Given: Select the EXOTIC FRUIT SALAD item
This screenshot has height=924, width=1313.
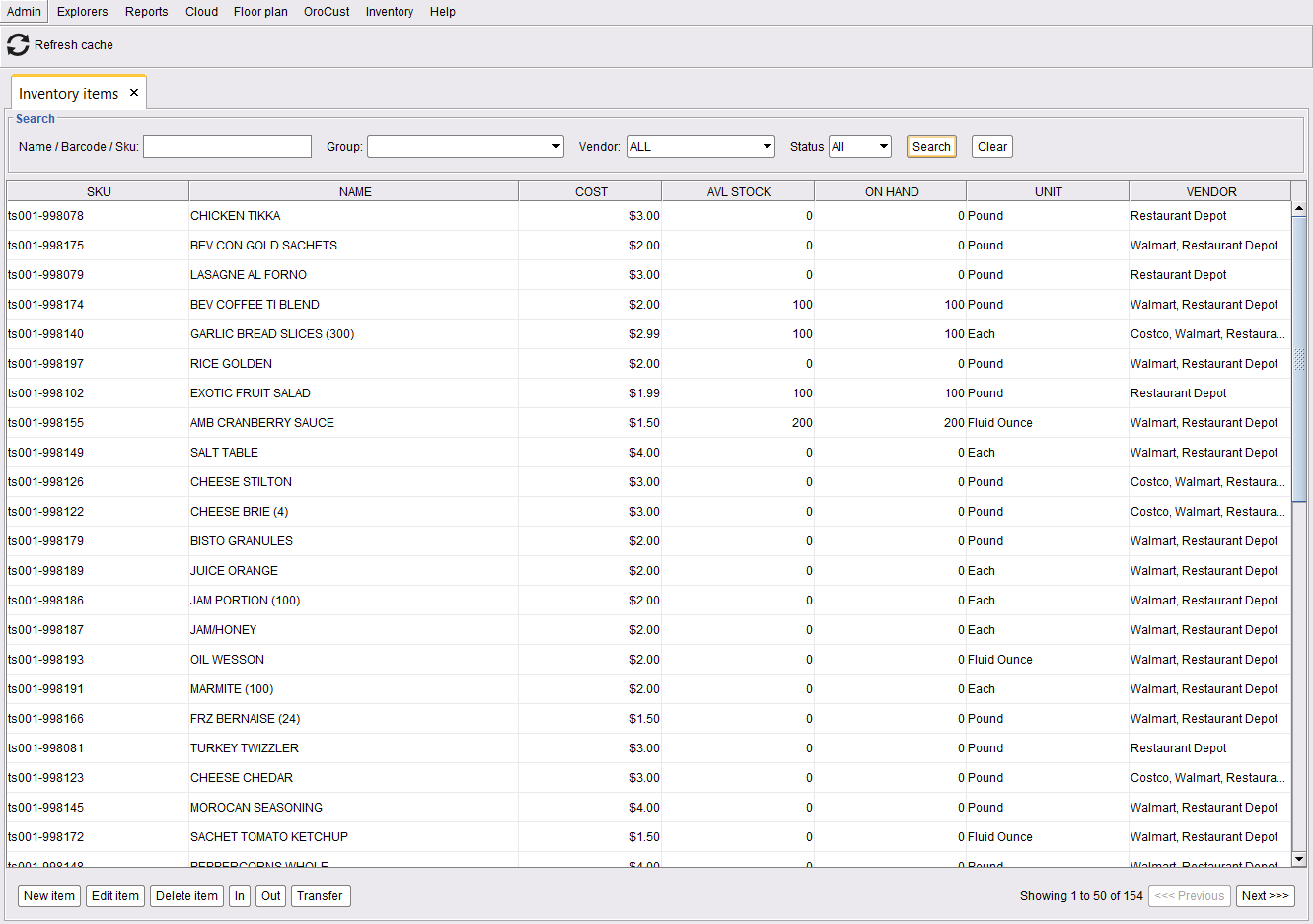Looking at the screenshot, I should click(649, 393).
